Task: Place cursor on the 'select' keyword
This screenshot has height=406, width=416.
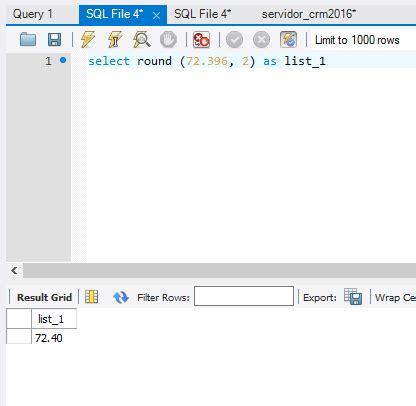Action: (109, 61)
